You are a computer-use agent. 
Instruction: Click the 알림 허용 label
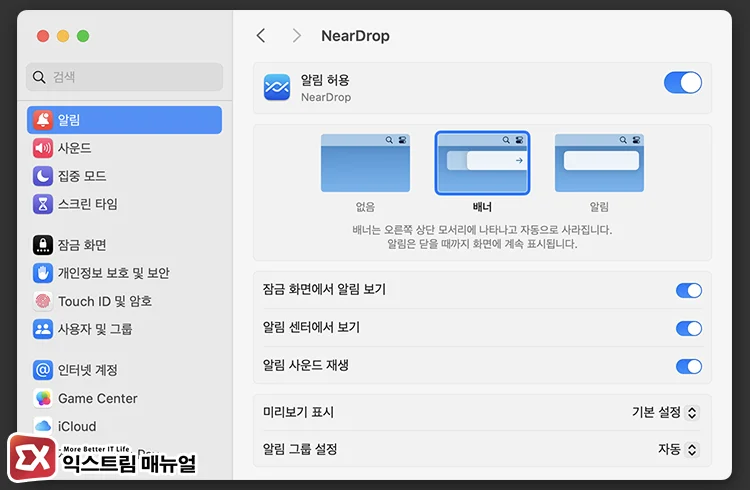tap(325, 80)
